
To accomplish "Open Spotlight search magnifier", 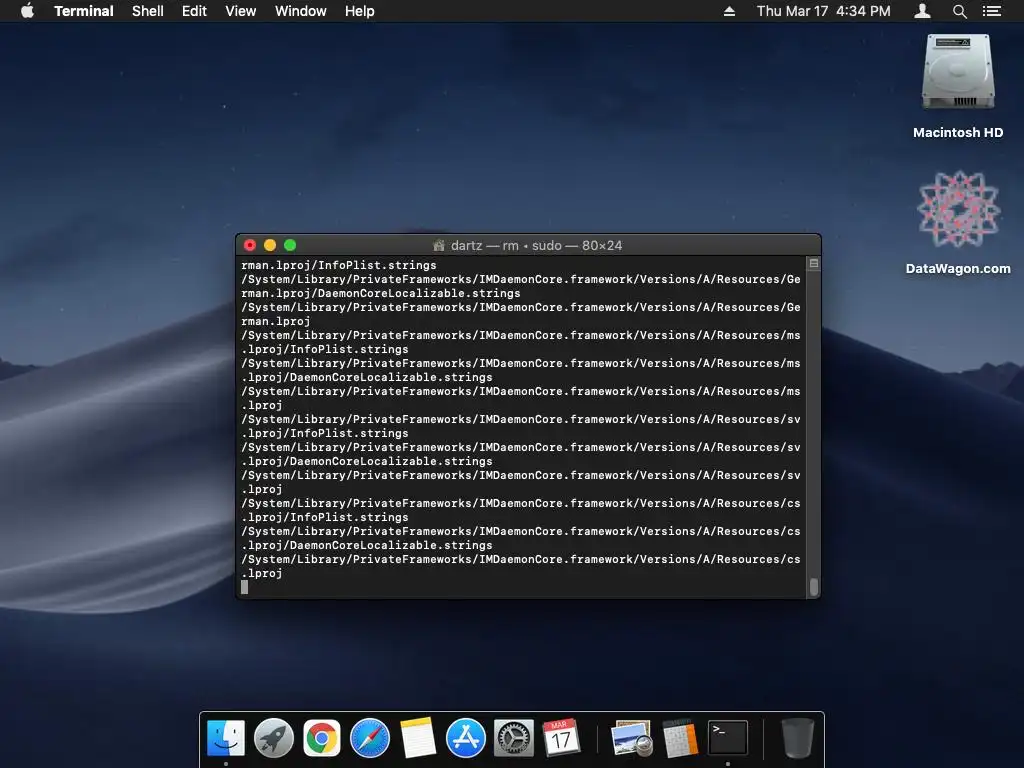I will (x=959, y=11).
